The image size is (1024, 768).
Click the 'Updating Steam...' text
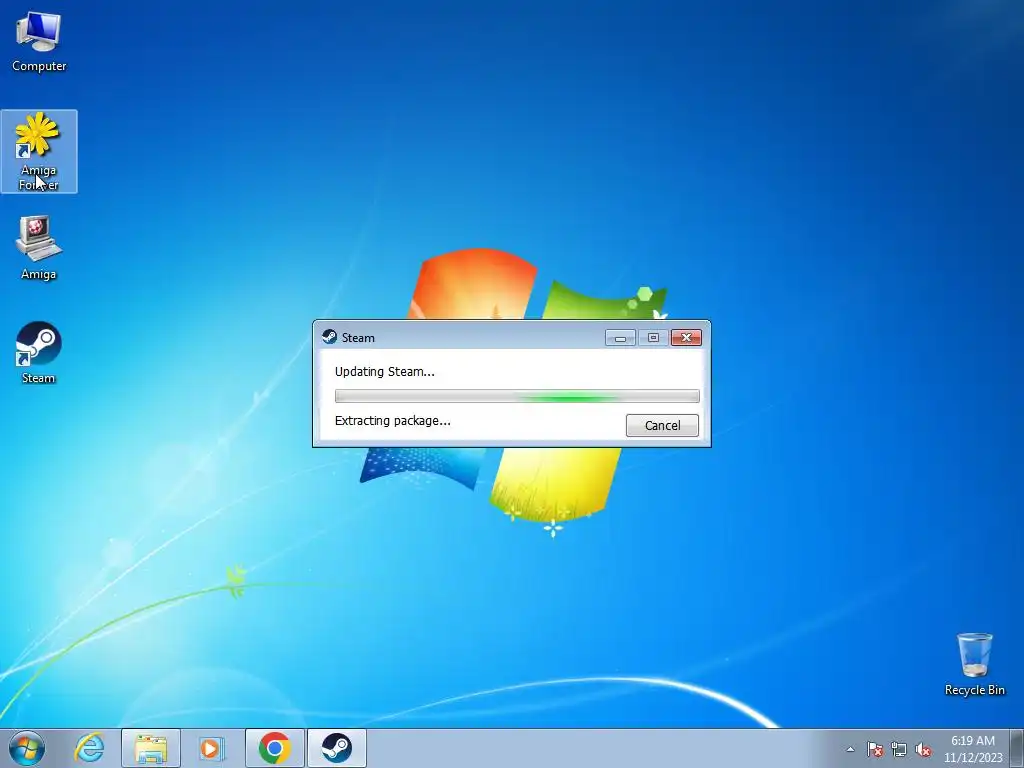[x=385, y=372]
